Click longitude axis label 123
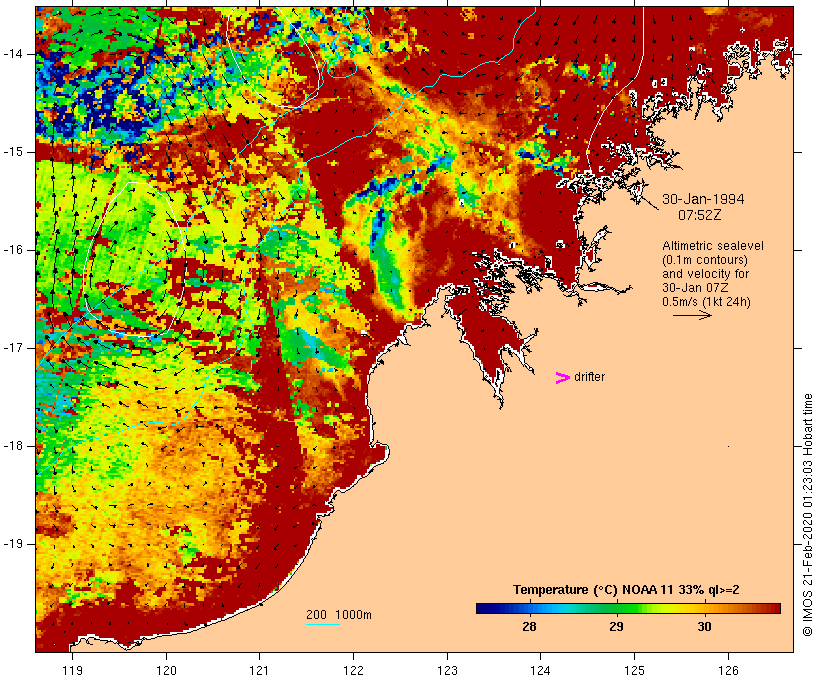This screenshot has height=680, width=820. 447,670
